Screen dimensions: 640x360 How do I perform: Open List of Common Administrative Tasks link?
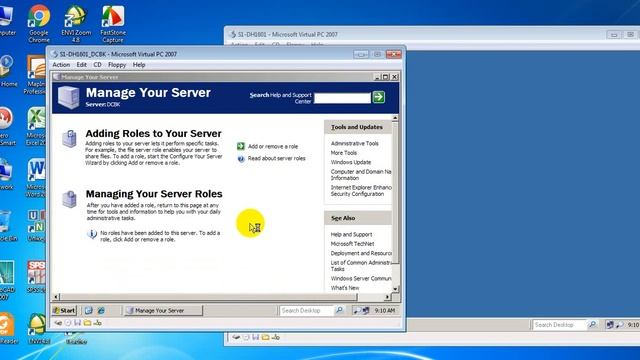tap(361, 266)
